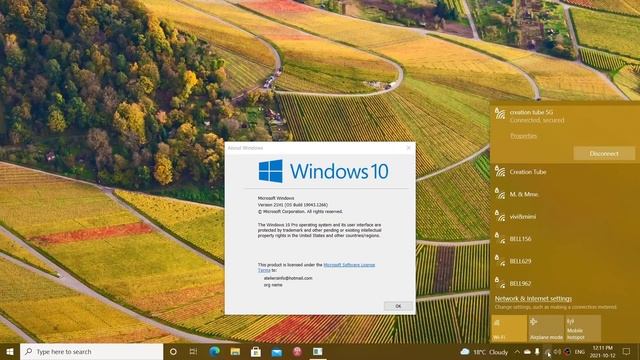Open the clock and date flyout
The image size is (640, 360).
(602, 352)
